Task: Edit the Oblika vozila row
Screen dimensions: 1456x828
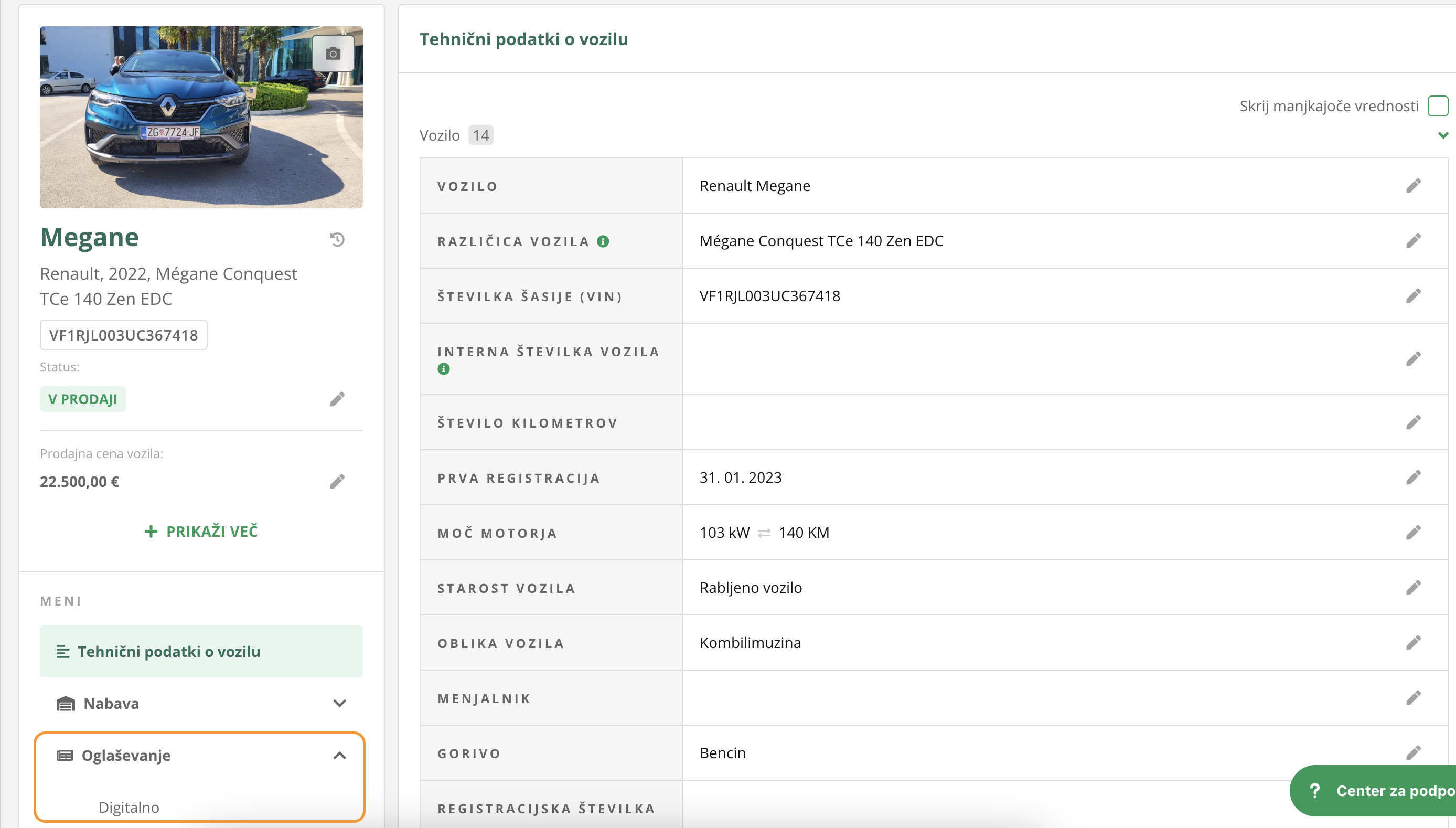Action: 1414,643
